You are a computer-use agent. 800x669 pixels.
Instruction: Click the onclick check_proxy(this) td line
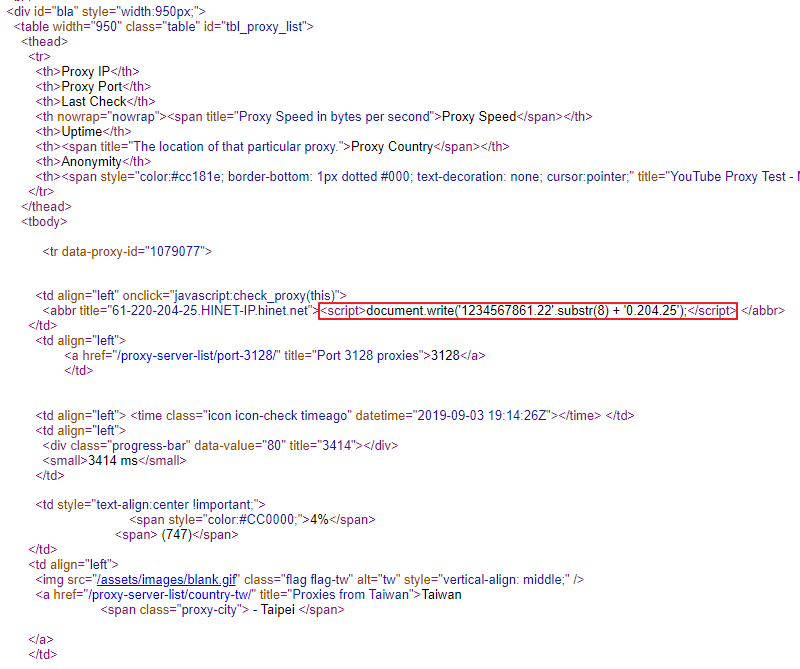(x=191, y=295)
